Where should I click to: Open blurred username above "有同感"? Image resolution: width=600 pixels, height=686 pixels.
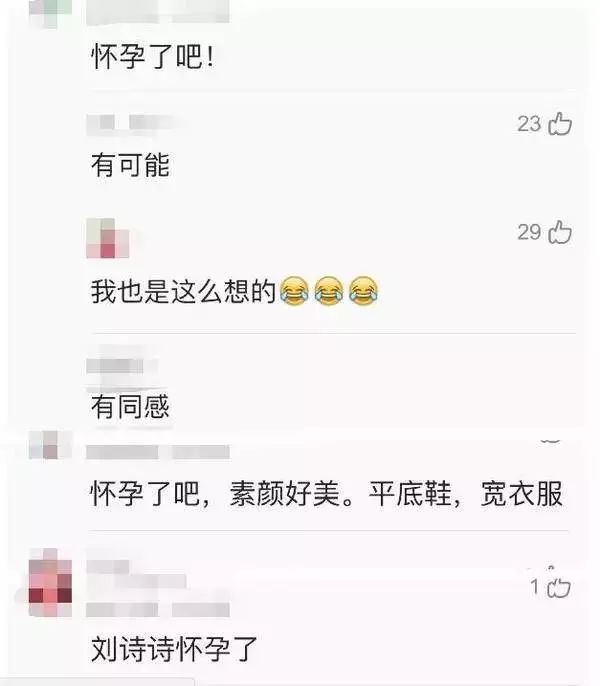point(115,366)
